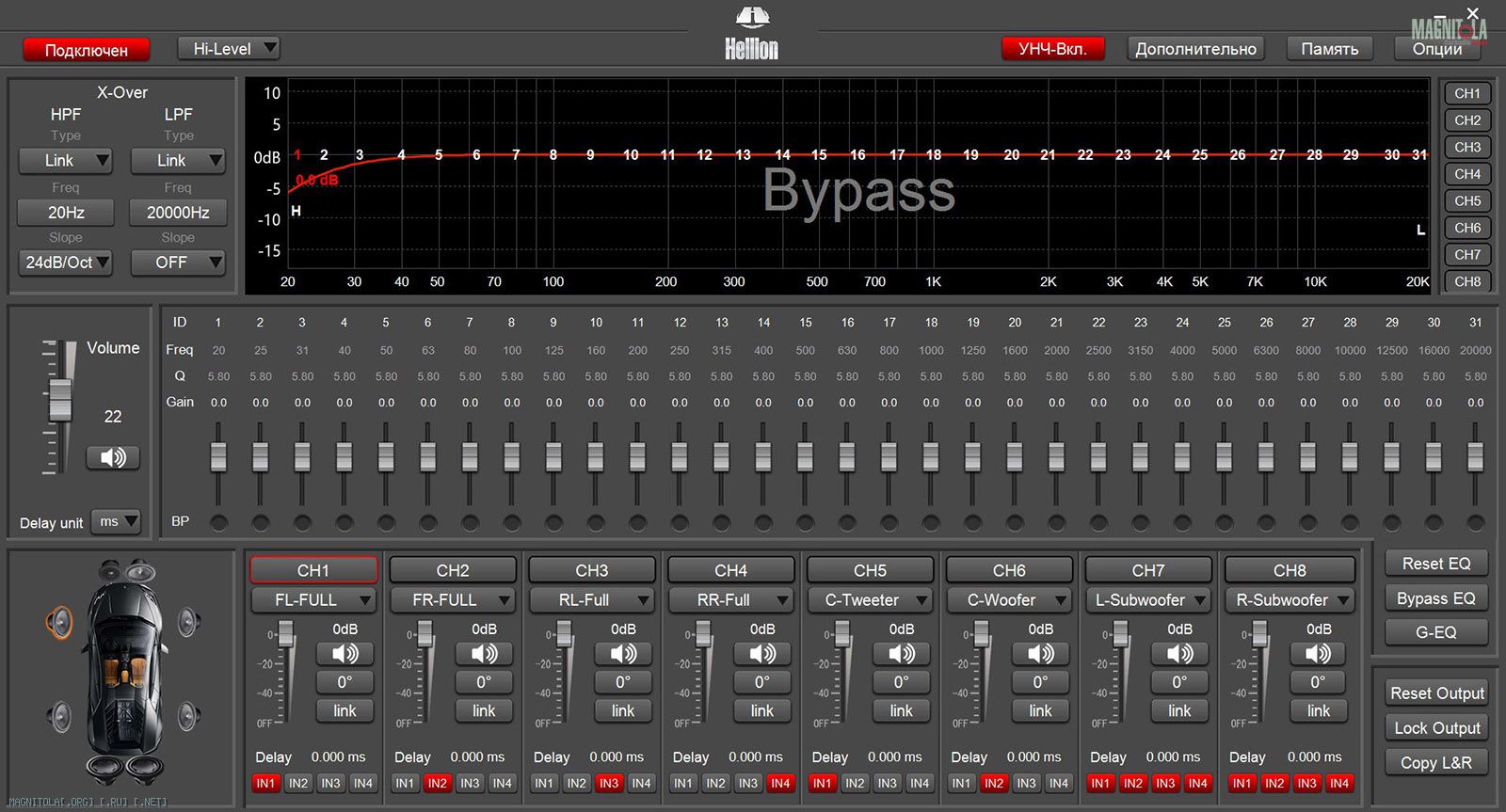
Task: Click Lock Output button
Action: [x=1437, y=728]
